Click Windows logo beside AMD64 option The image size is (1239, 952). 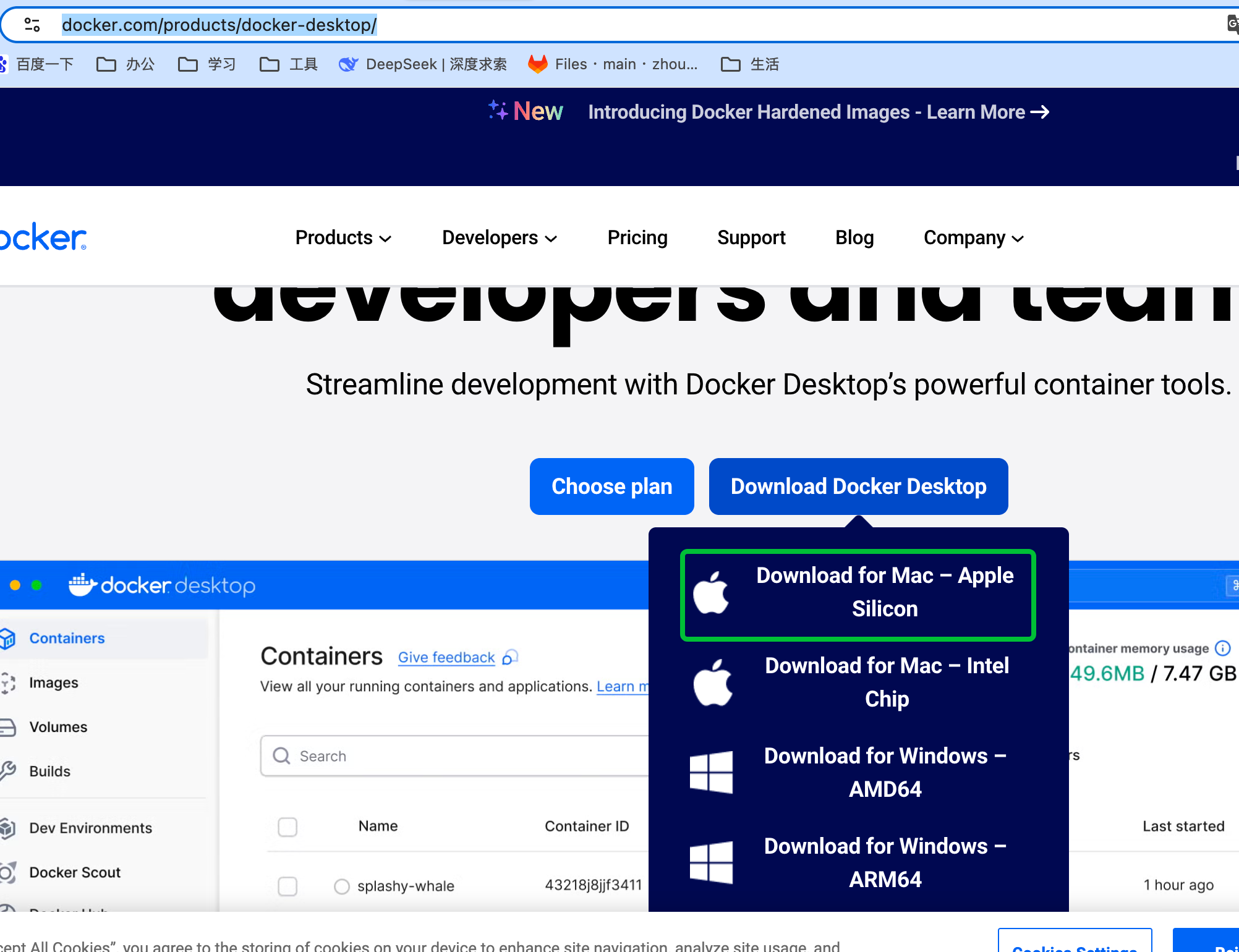point(711,773)
